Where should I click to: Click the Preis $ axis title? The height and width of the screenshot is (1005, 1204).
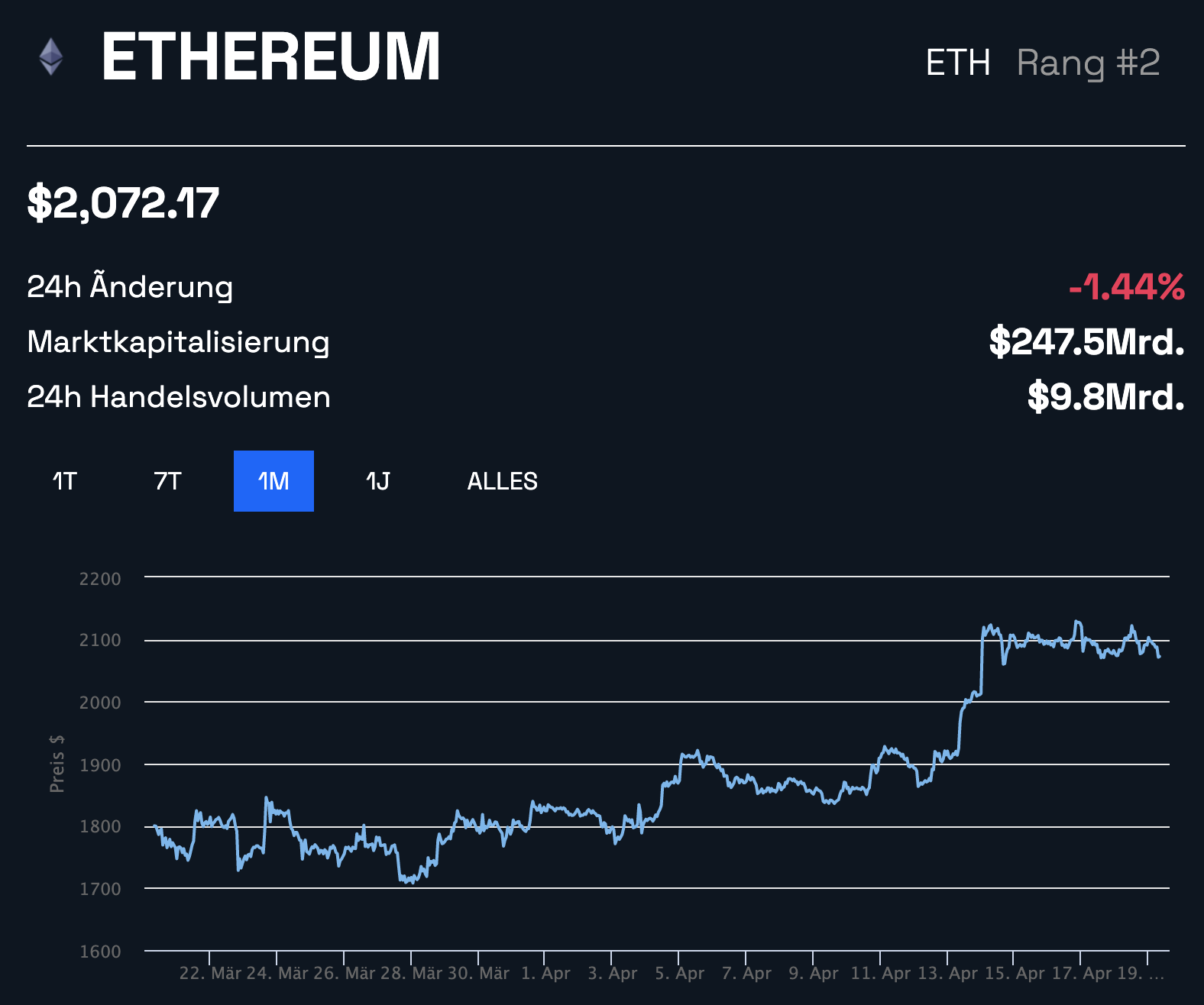tap(57, 763)
